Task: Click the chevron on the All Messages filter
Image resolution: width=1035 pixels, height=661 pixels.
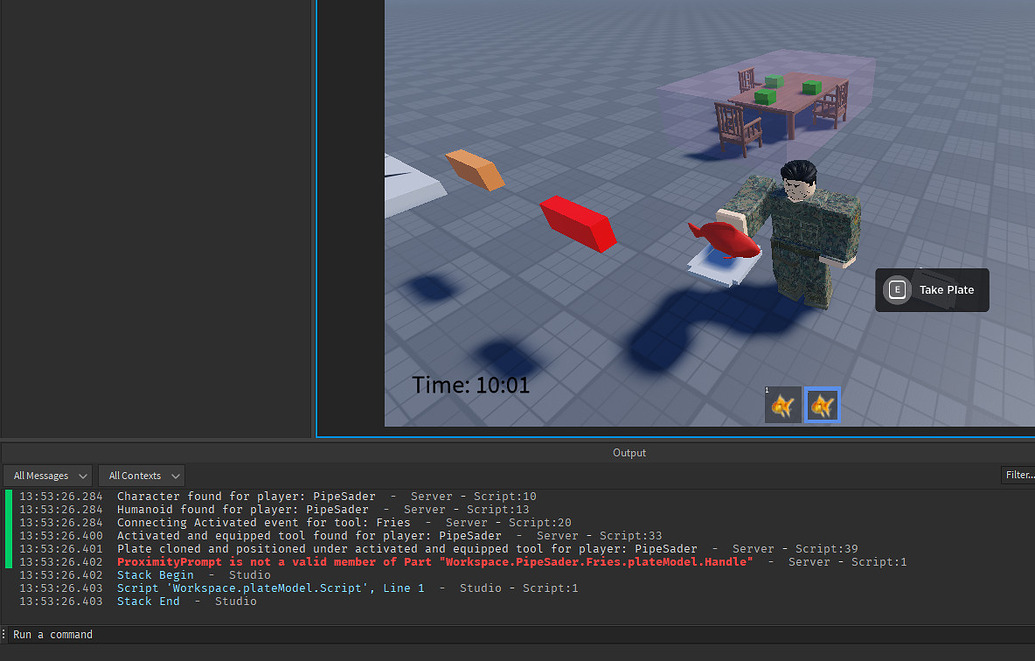Action: click(83, 475)
